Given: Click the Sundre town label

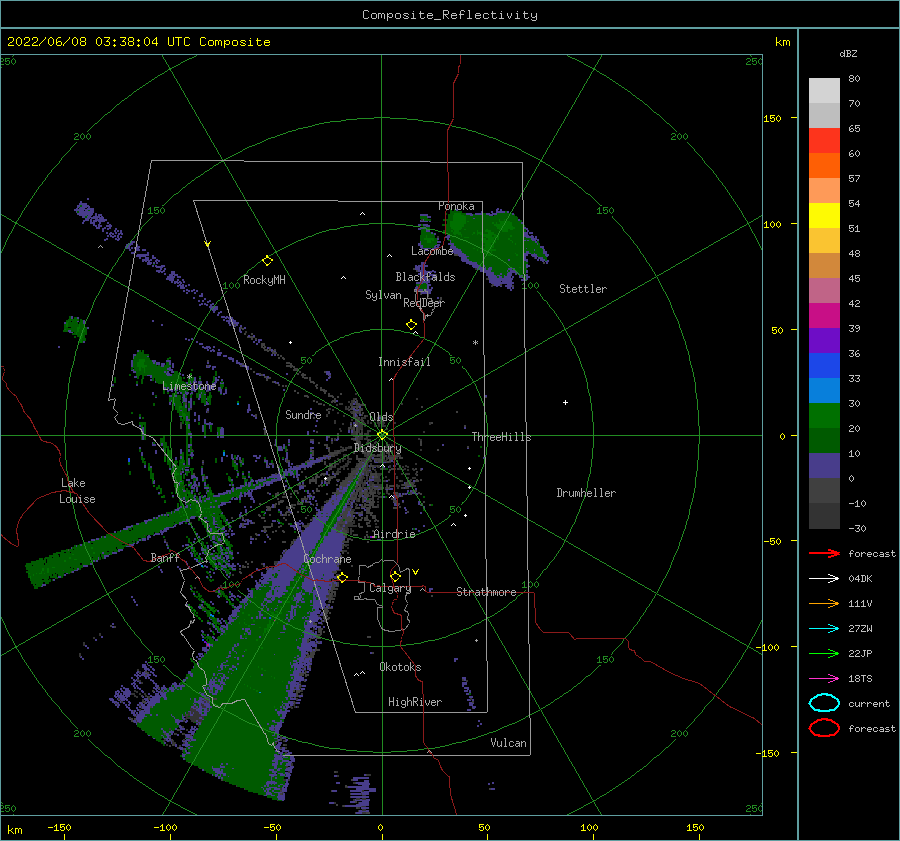Looking at the screenshot, I should (303, 414).
